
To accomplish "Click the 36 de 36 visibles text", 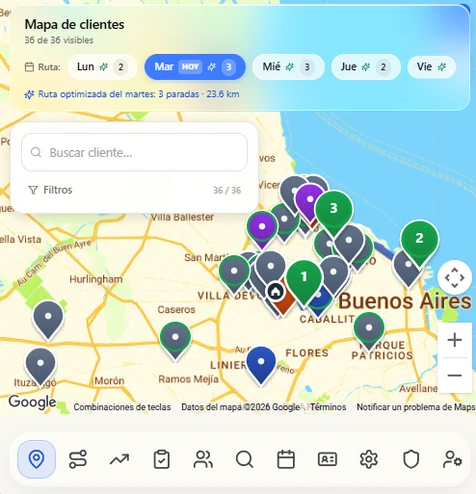I will 59,40.
